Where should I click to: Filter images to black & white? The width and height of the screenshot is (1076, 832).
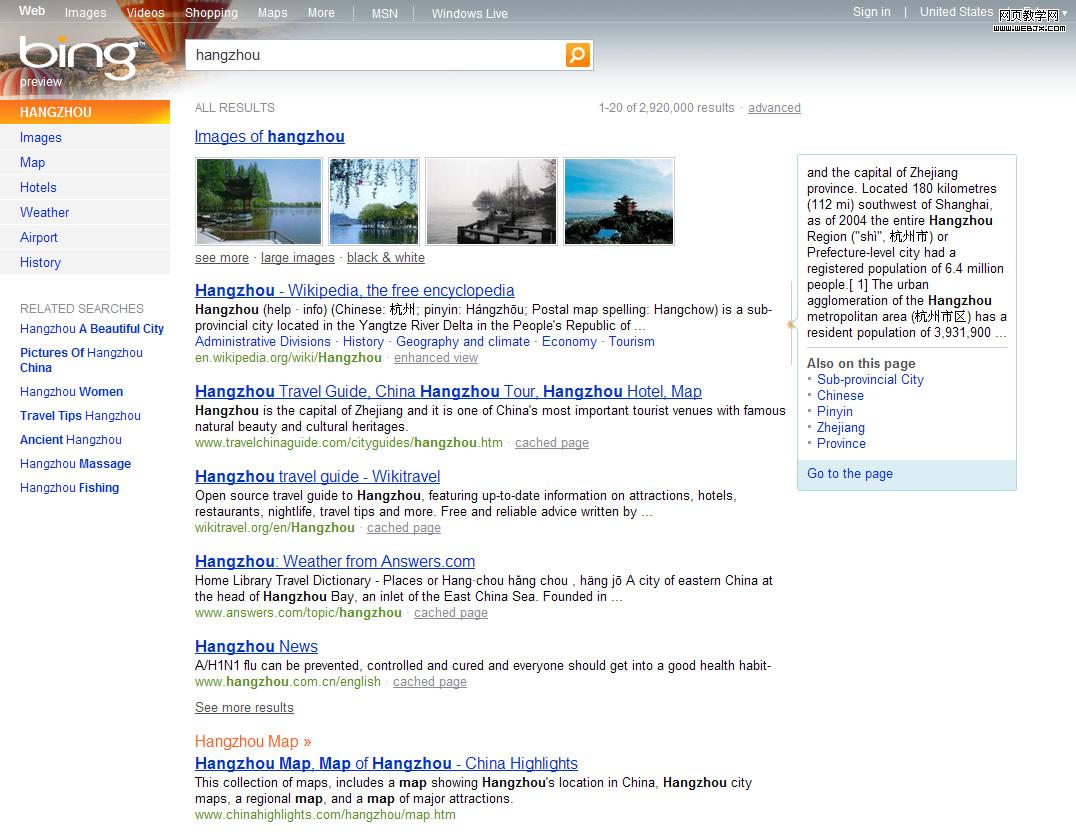386,257
